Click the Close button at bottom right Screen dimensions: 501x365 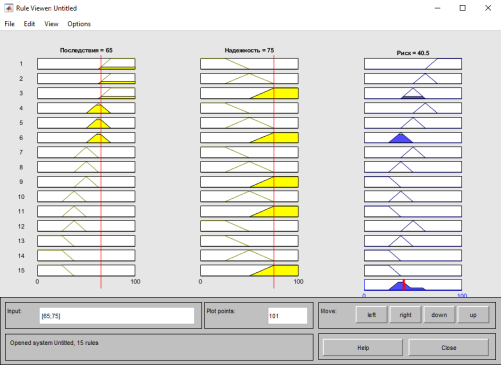pos(449,348)
